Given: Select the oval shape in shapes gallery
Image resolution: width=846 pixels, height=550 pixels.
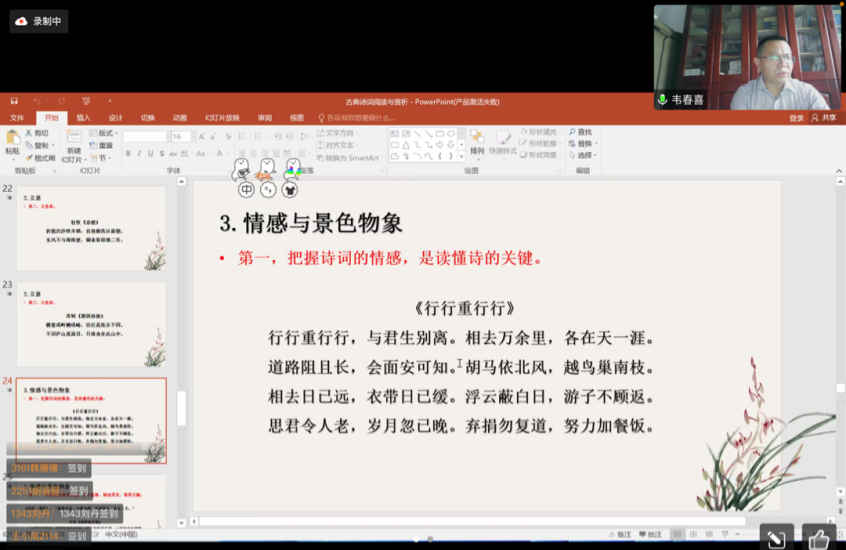Looking at the screenshot, I should [451, 133].
